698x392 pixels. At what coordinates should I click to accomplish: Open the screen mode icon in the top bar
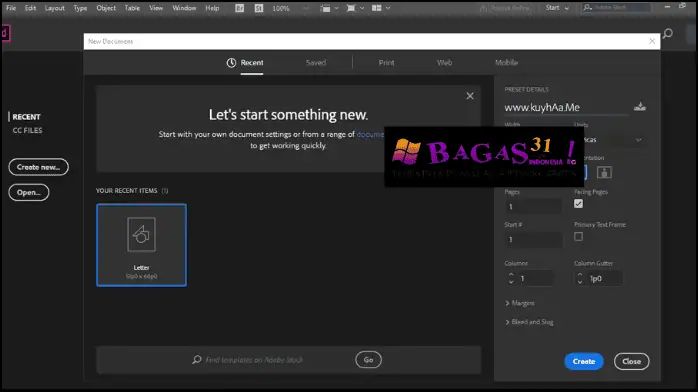(351, 8)
